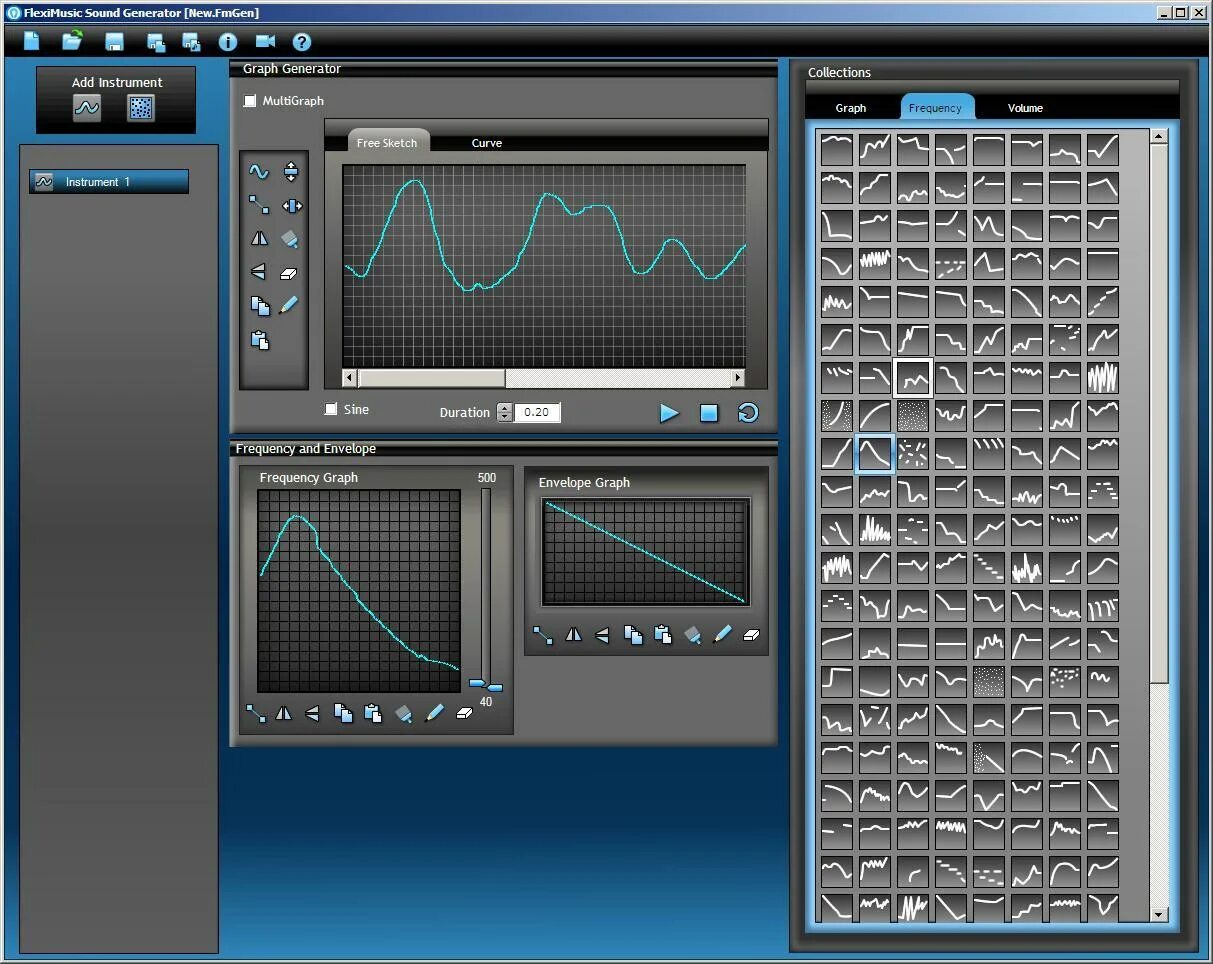The image size is (1213, 964).
Task: Click the frequency range slider lower handle
Action: [493, 688]
